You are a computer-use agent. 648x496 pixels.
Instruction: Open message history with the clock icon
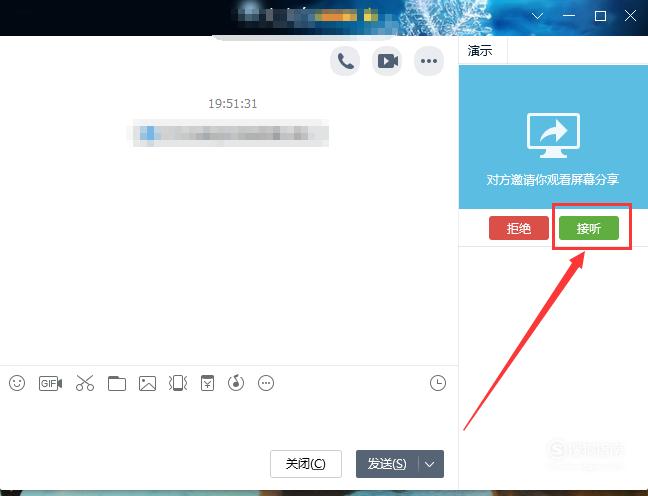click(x=437, y=383)
